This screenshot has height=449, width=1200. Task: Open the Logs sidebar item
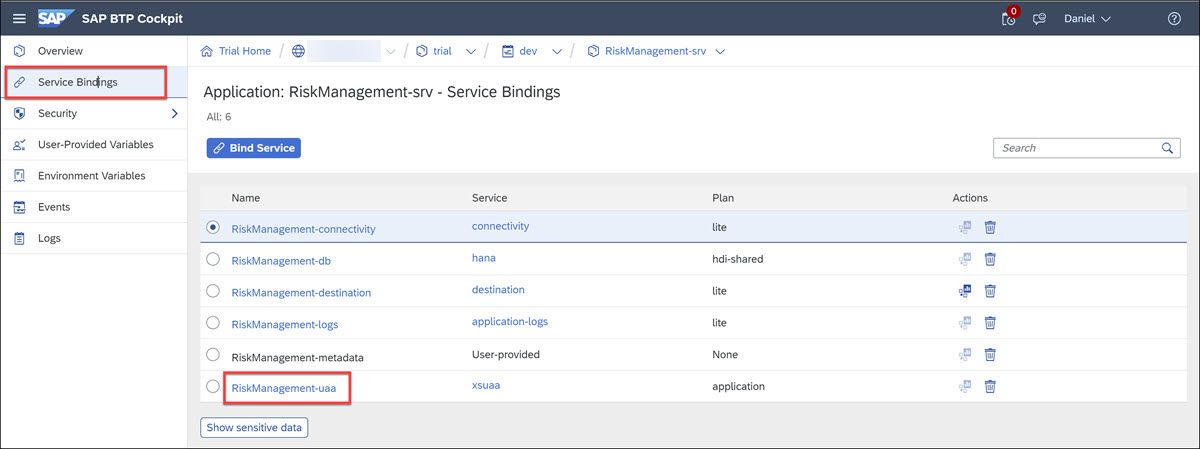[x=94, y=238]
